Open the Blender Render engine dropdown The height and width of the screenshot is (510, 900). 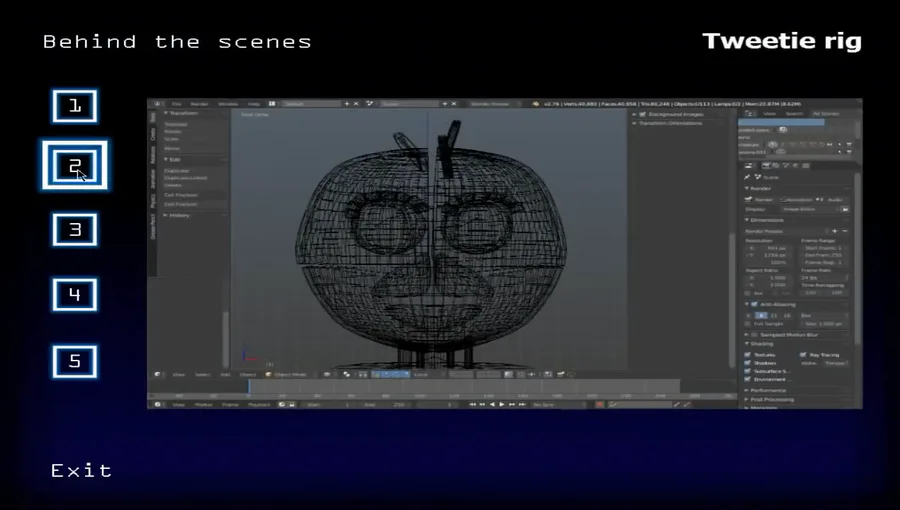coord(494,104)
